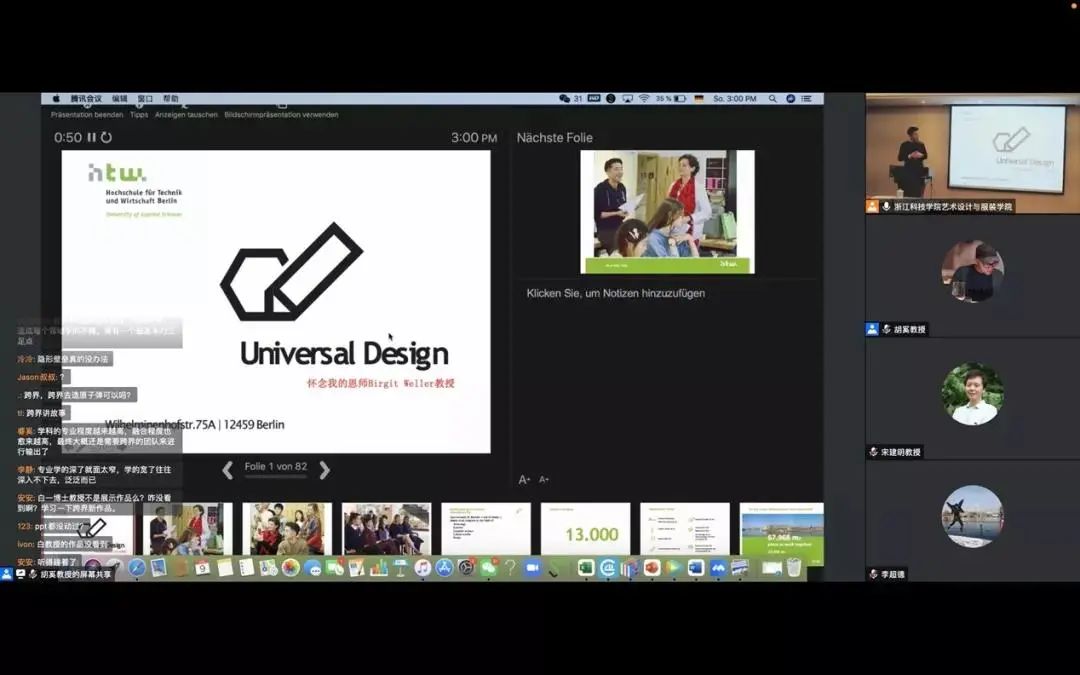Decrease notes font size with A-
1080x675 pixels.
pos(543,479)
